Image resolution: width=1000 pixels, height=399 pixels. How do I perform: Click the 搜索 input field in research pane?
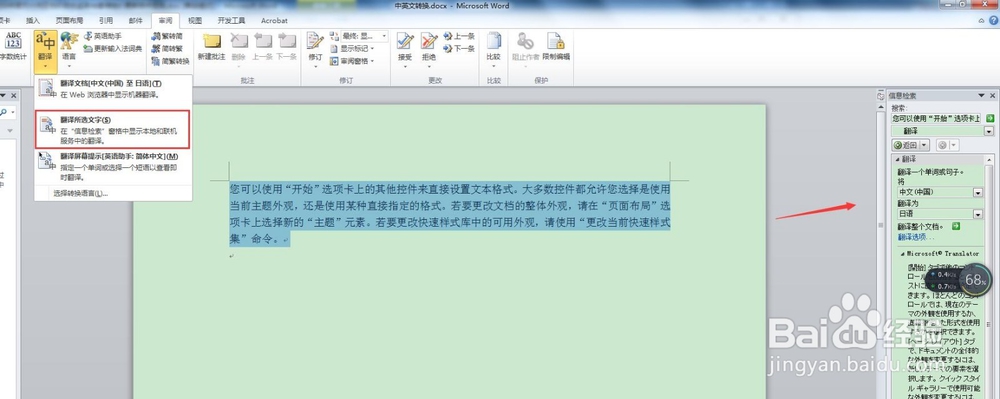coord(936,118)
